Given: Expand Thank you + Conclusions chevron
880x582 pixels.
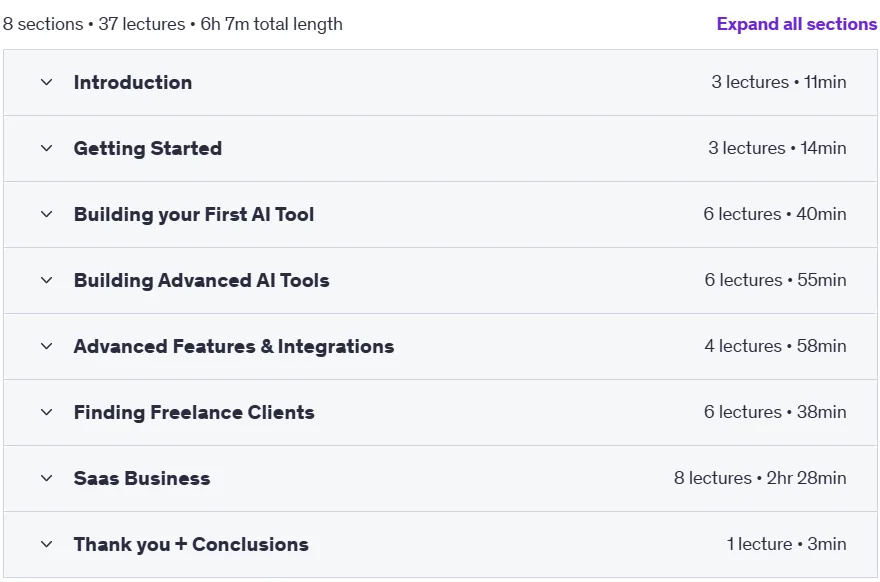Looking at the screenshot, I should coord(47,544).
